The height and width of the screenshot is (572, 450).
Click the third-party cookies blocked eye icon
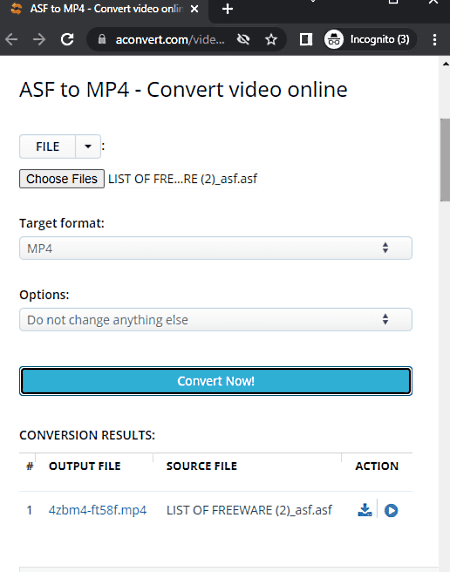click(243, 39)
